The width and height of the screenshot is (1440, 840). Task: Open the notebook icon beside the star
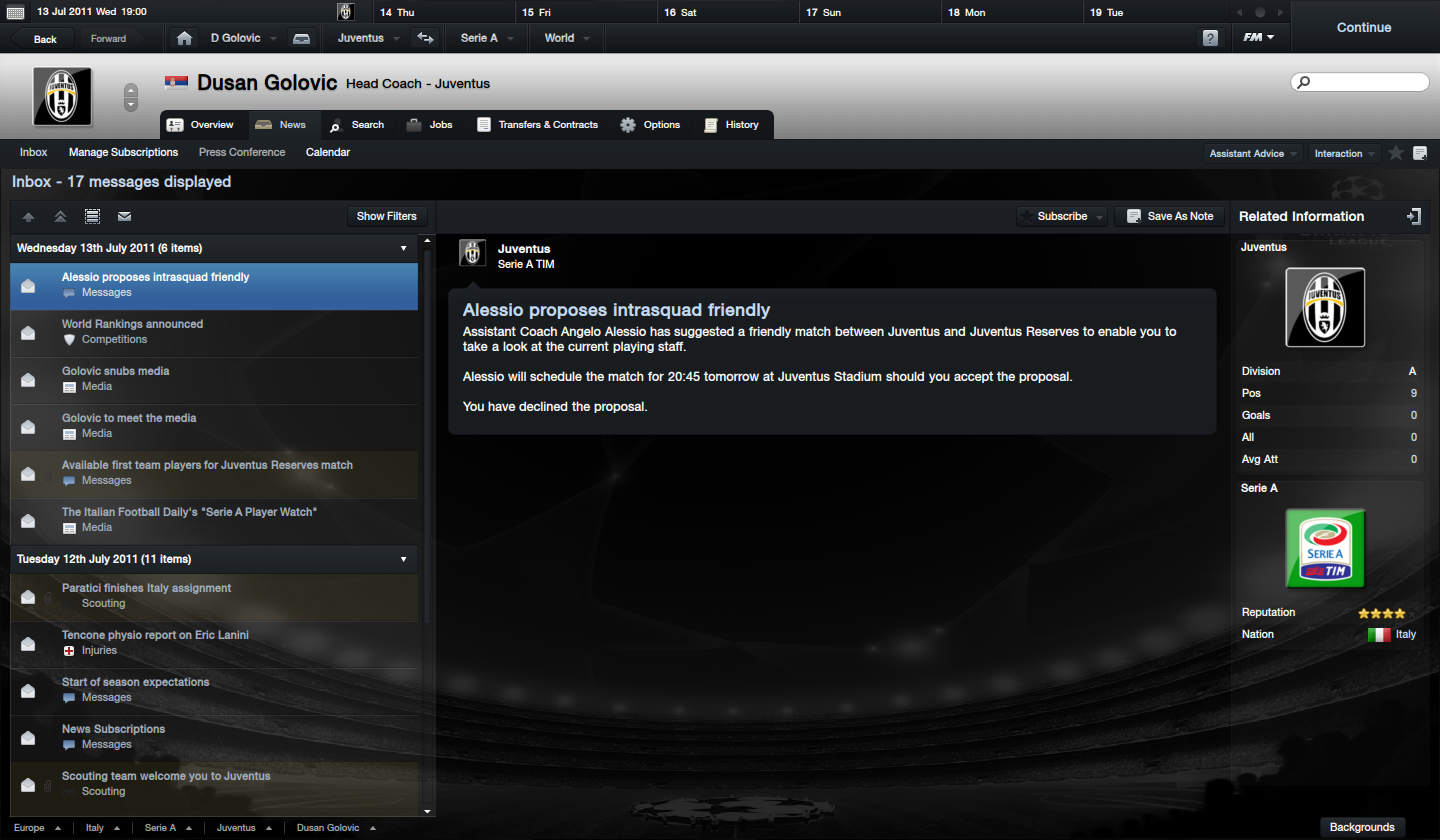click(1420, 153)
